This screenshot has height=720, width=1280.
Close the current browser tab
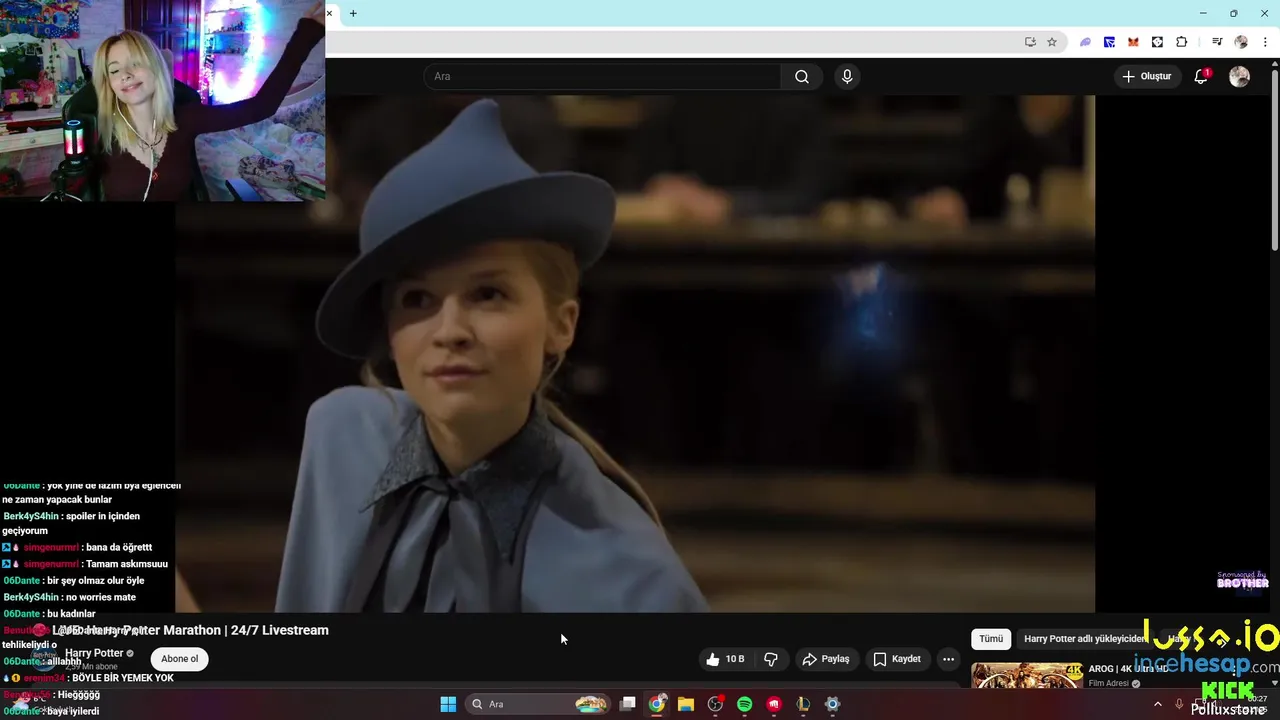tap(329, 13)
